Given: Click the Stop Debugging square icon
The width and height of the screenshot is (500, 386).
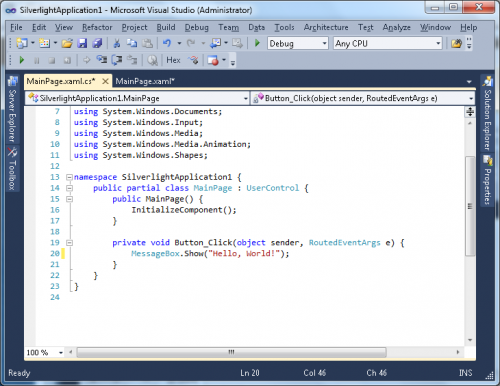Looking at the screenshot, I should point(51,60).
